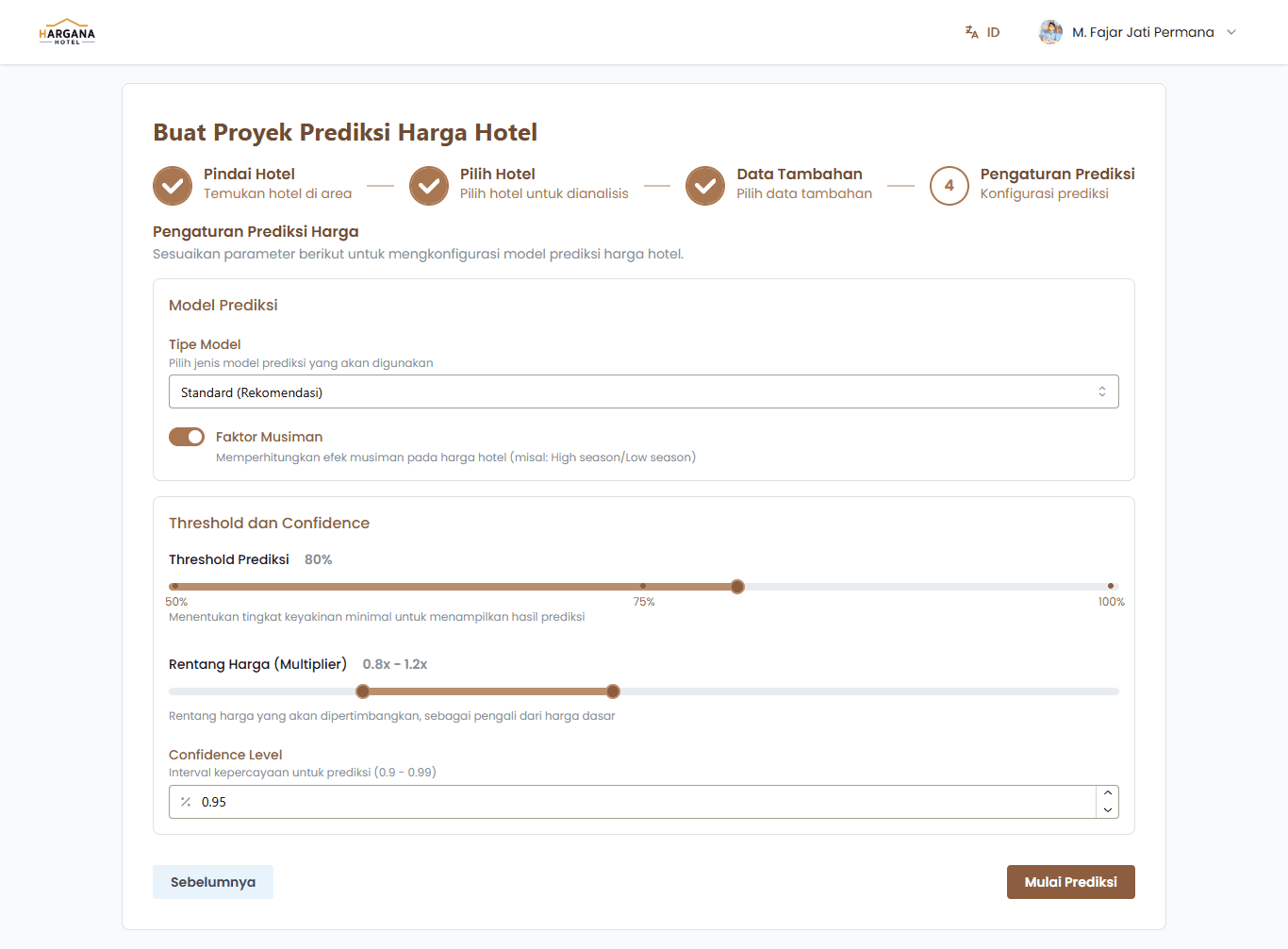1288x949 pixels.
Task: Expand the user account menu chevron
Action: pos(1231,32)
